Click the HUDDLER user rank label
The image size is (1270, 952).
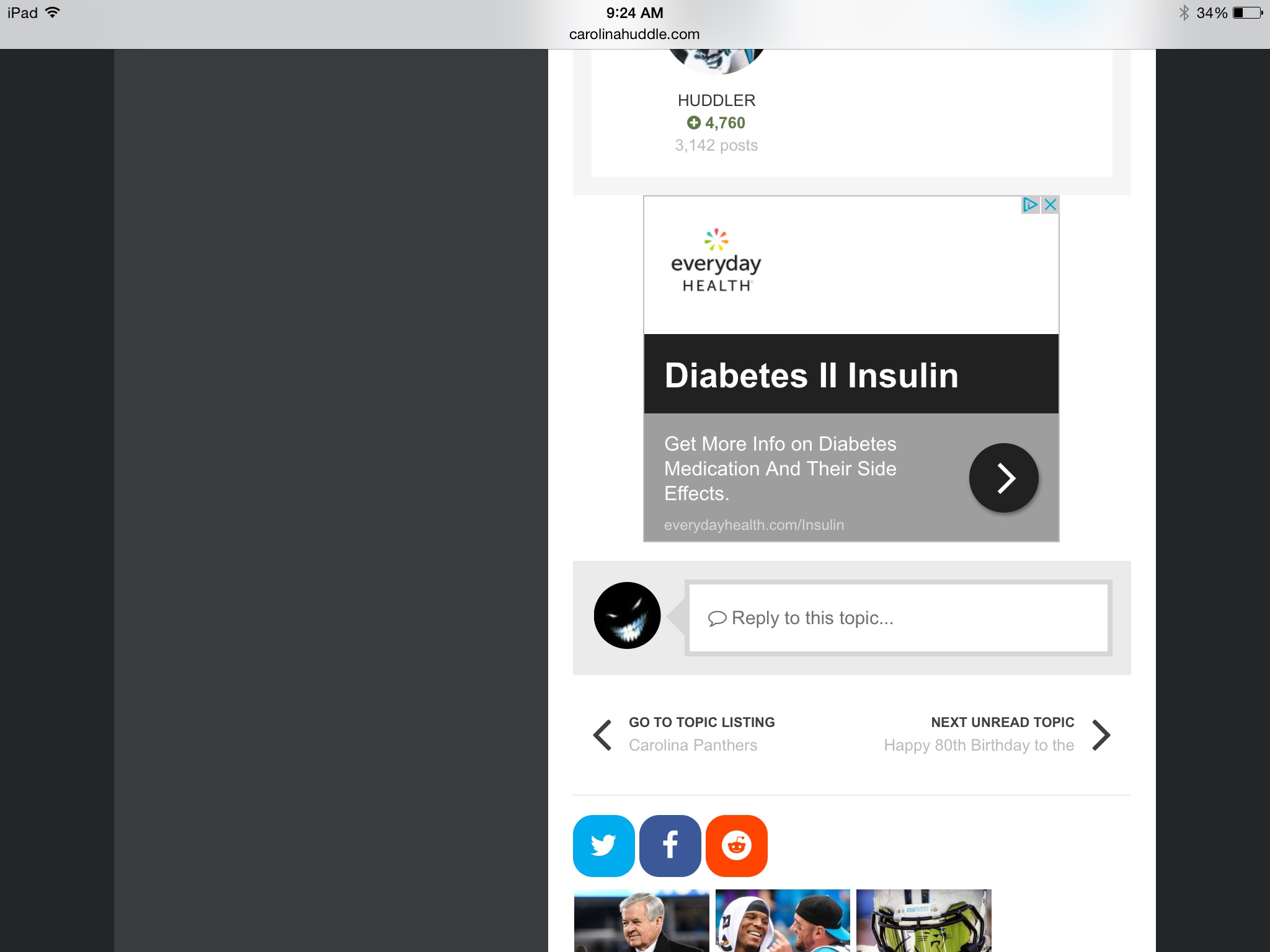tap(716, 100)
